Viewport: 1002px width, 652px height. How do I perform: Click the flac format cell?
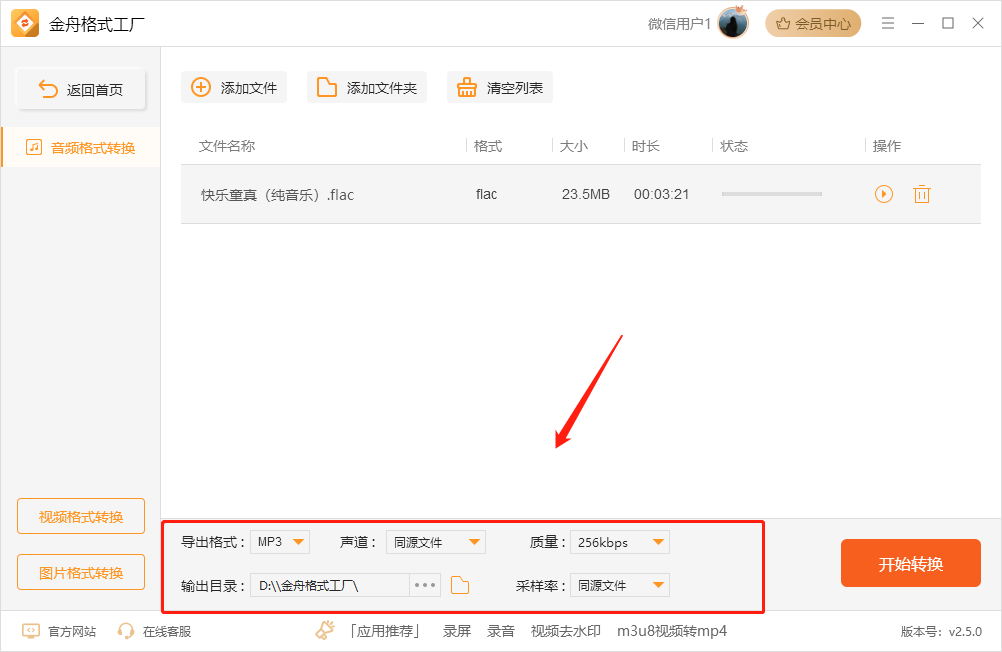tap(486, 194)
